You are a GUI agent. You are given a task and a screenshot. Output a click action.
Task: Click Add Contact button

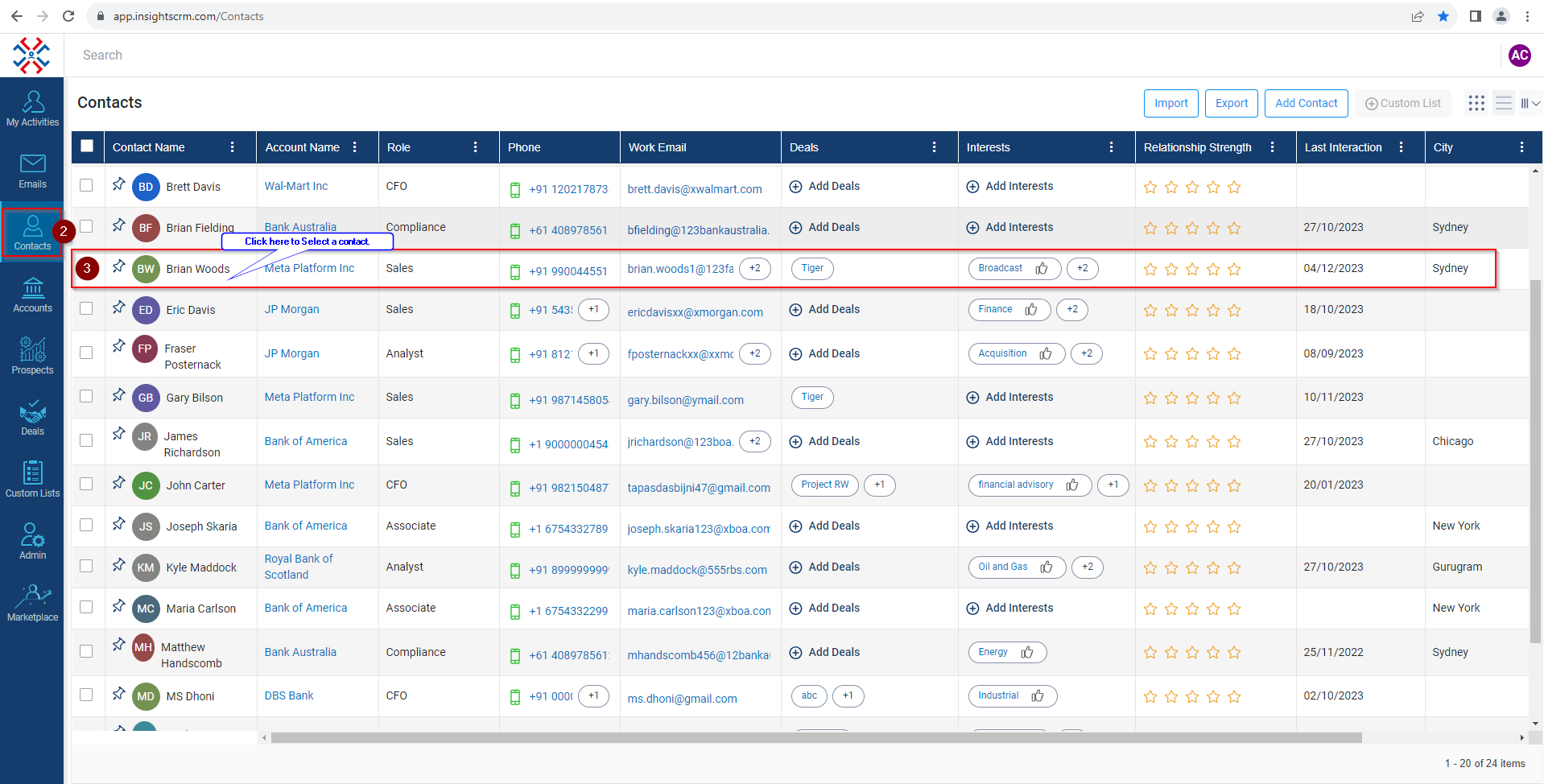[x=1307, y=103]
